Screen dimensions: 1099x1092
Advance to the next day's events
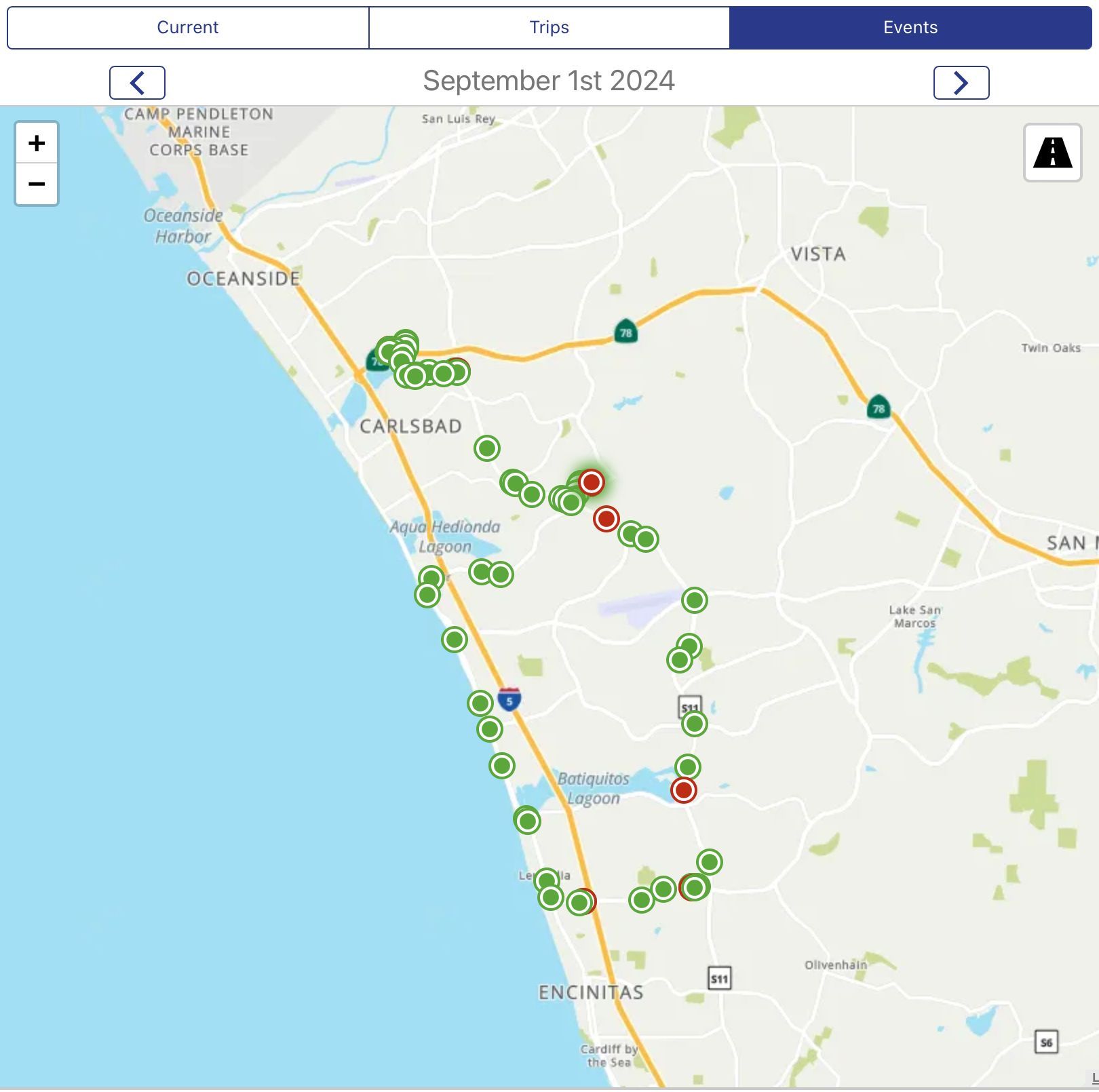[x=961, y=83]
